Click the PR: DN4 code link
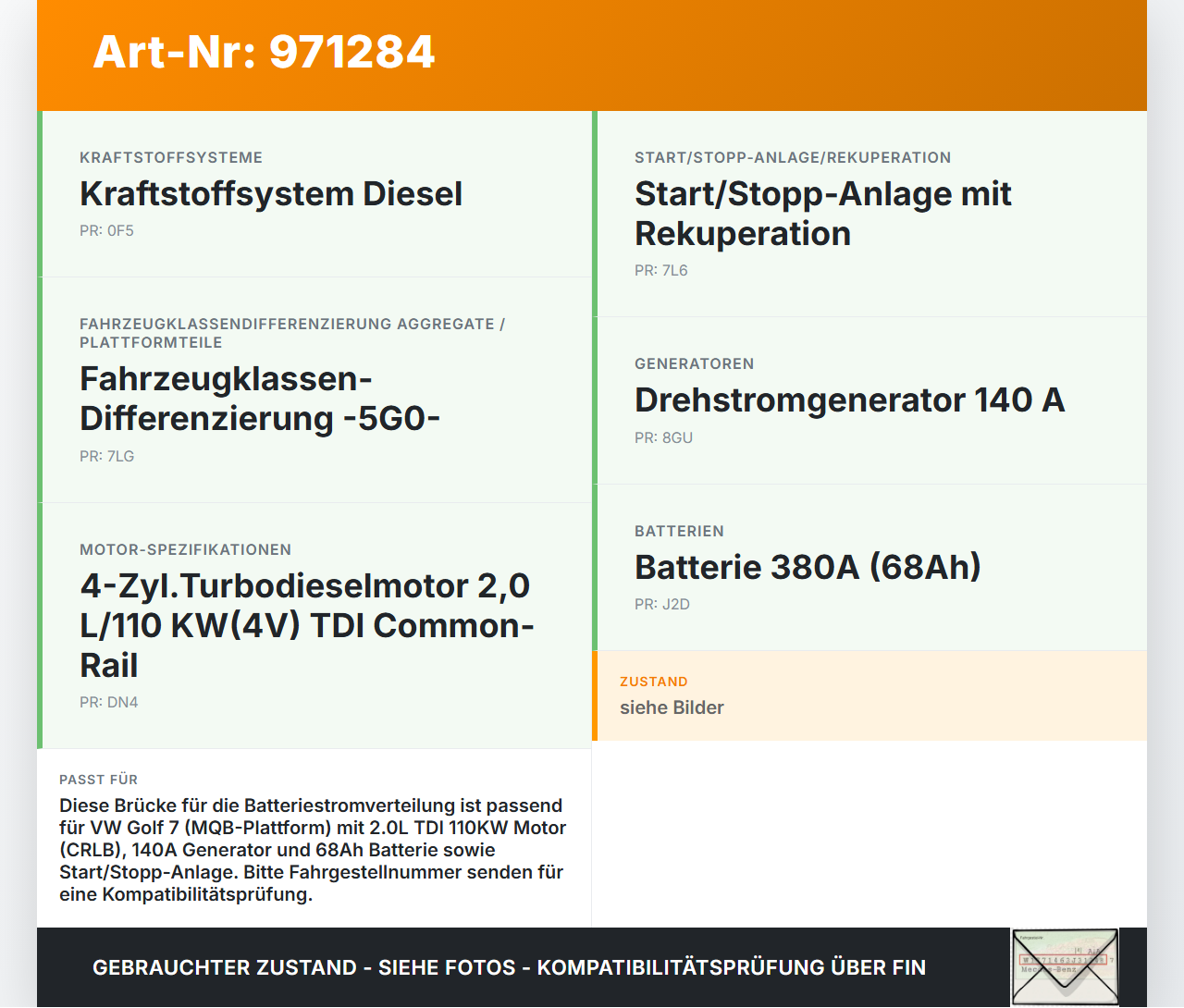 [109, 702]
